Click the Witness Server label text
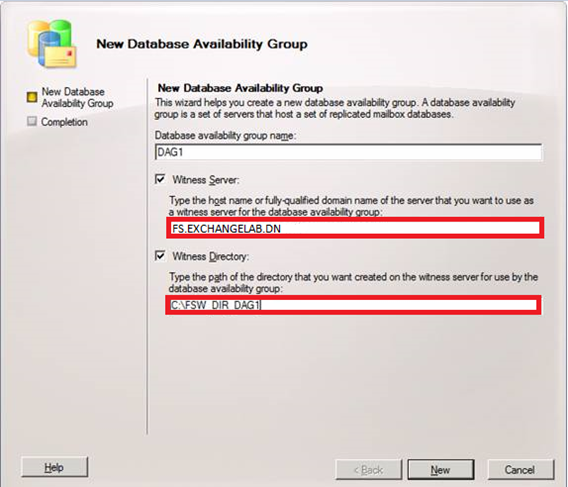The height and width of the screenshot is (487, 568). 206,180
